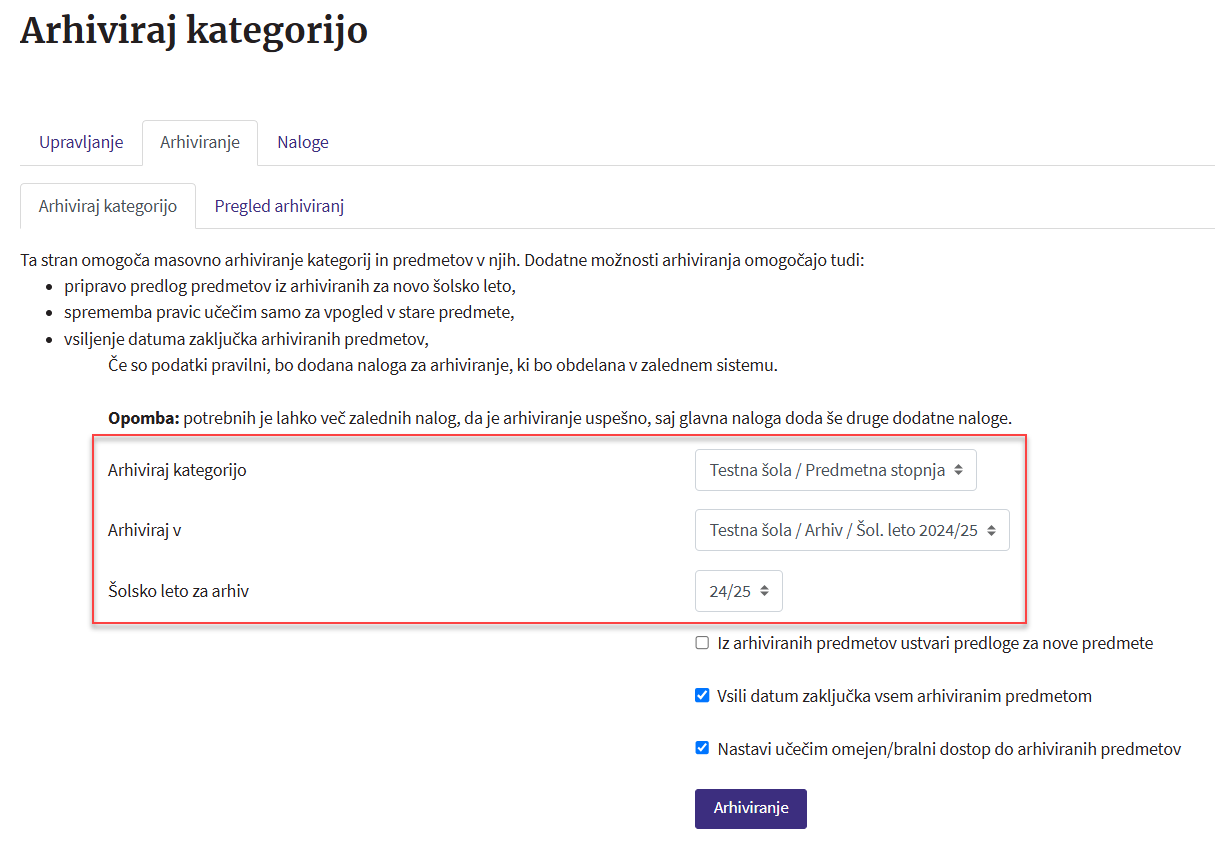The image size is (1215, 854).
Task: Switch to the Upravljanje tab
Action: (x=81, y=142)
